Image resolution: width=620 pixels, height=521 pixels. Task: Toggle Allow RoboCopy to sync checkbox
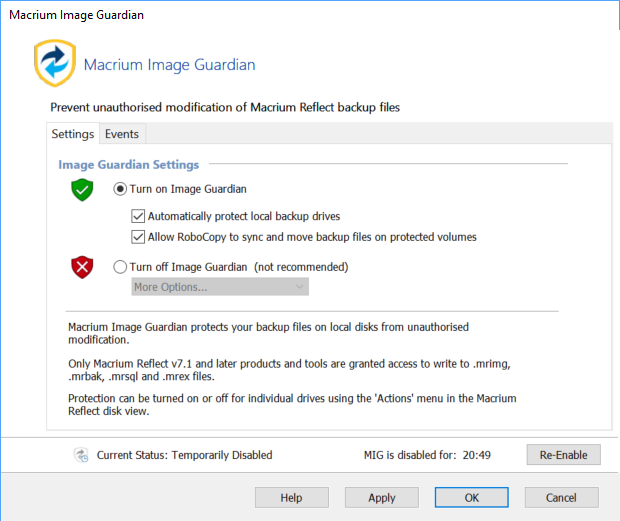point(138,237)
